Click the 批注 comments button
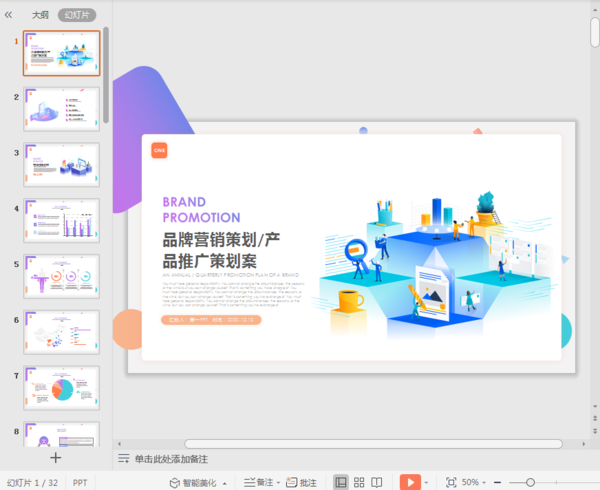 [301, 483]
